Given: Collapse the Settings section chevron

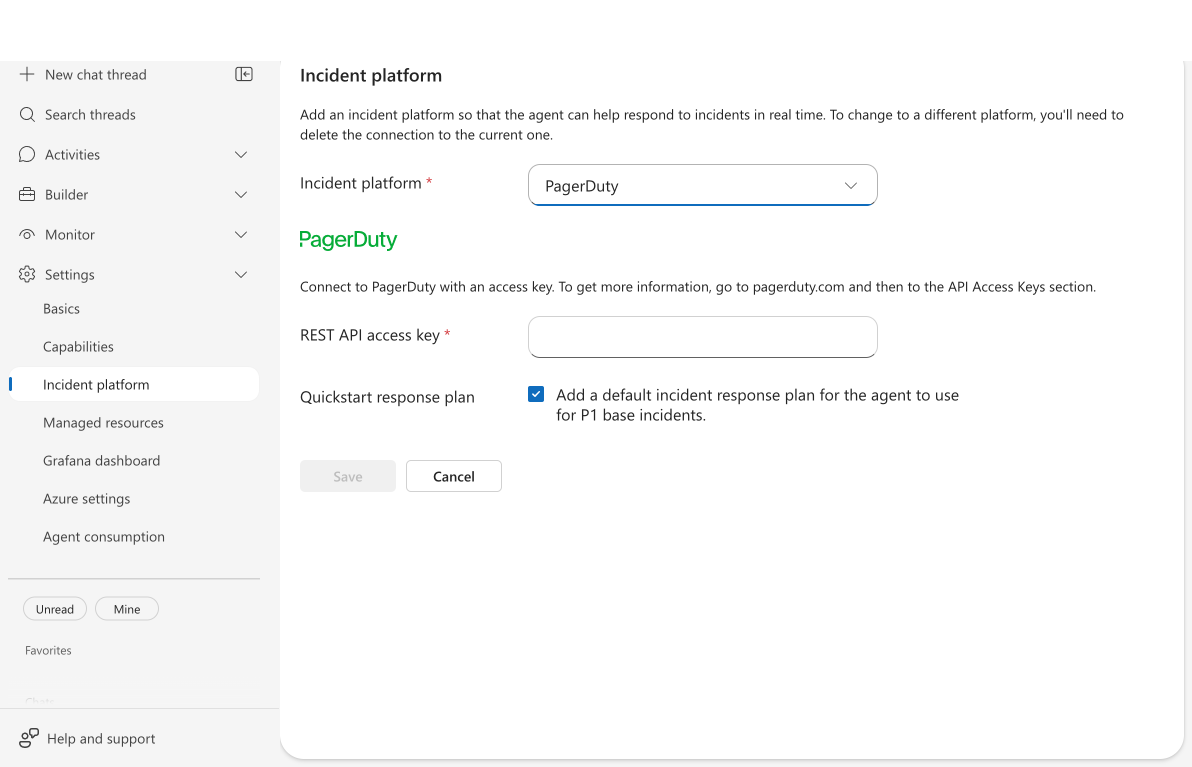Looking at the screenshot, I should pyautogui.click(x=241, y=274).
